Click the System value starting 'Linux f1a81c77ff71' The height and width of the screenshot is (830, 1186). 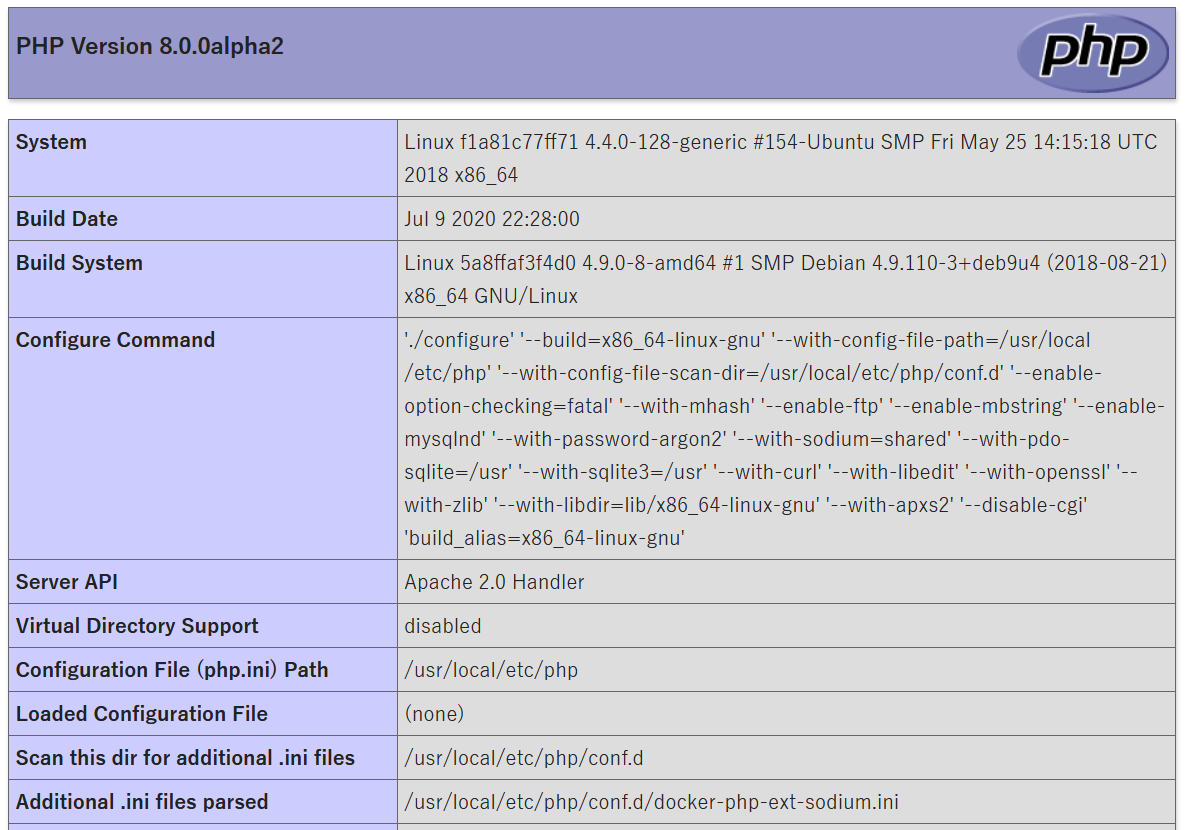[x=781, y=158]
